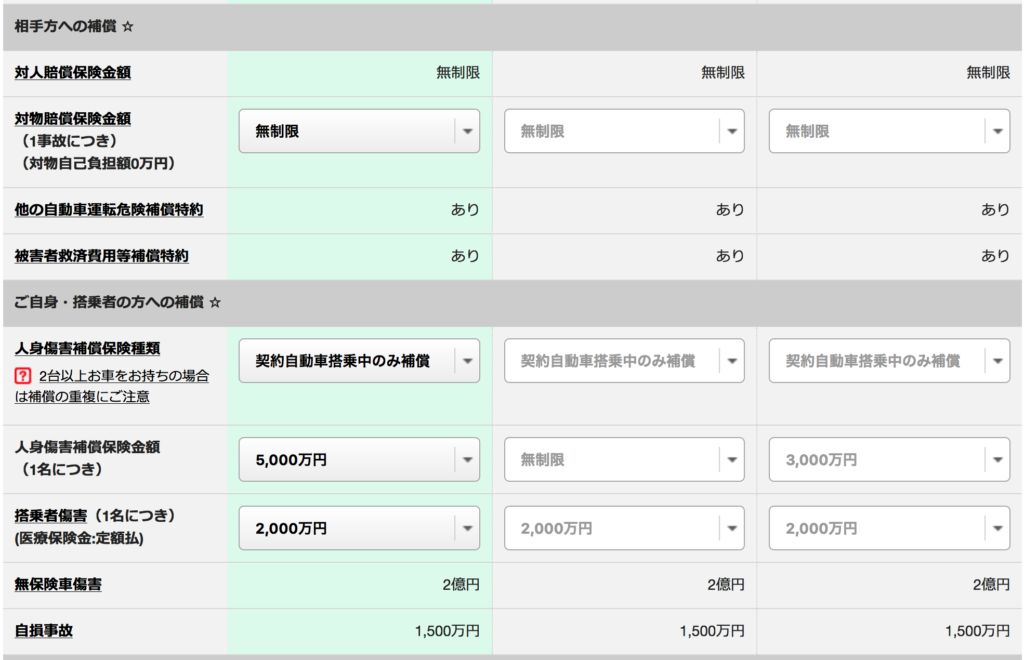Open middle column 搭乗者傷害 2,000万円 dropdown

[x=624, y=528]
